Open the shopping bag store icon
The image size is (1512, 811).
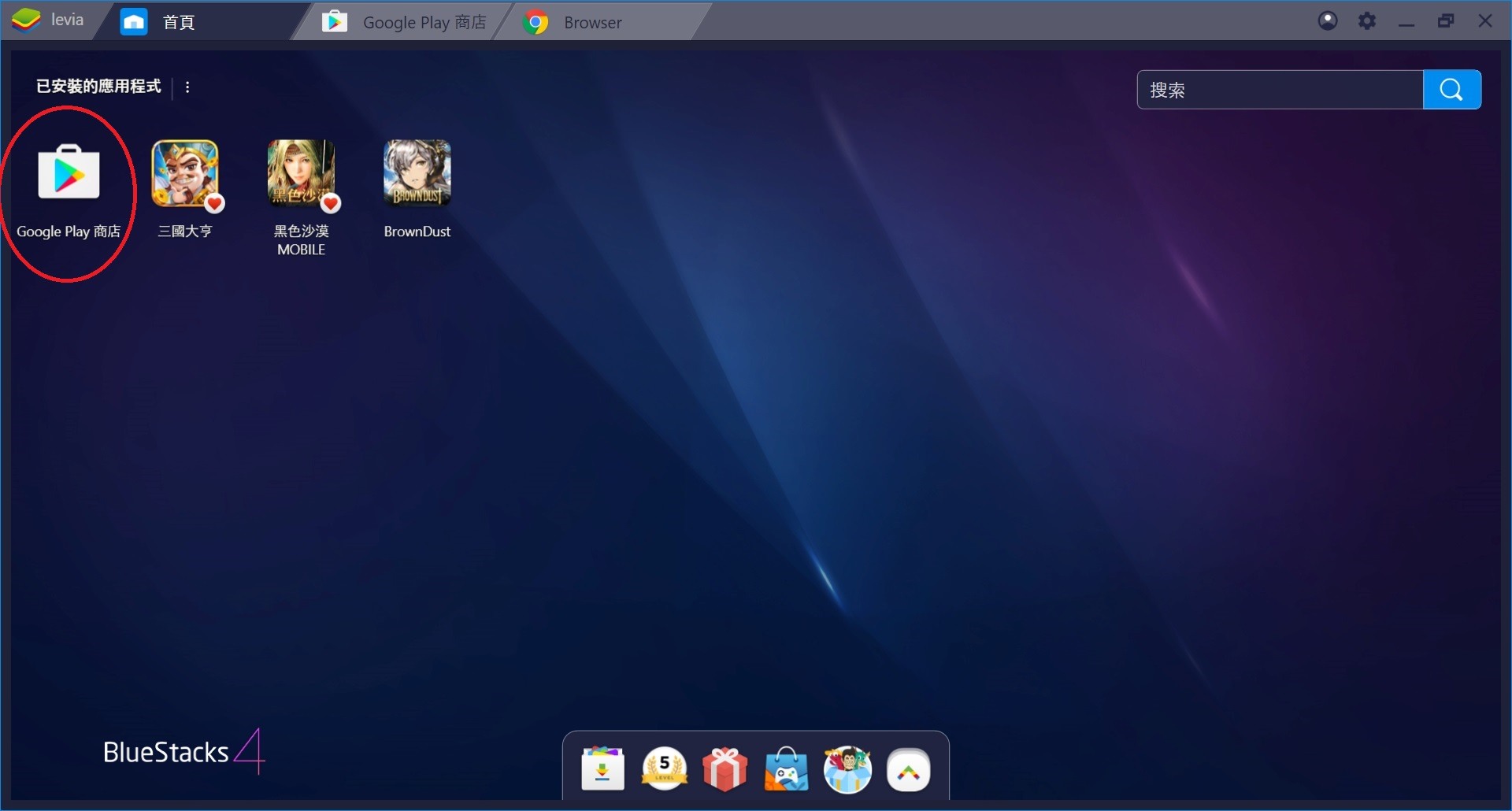[786, 768]
